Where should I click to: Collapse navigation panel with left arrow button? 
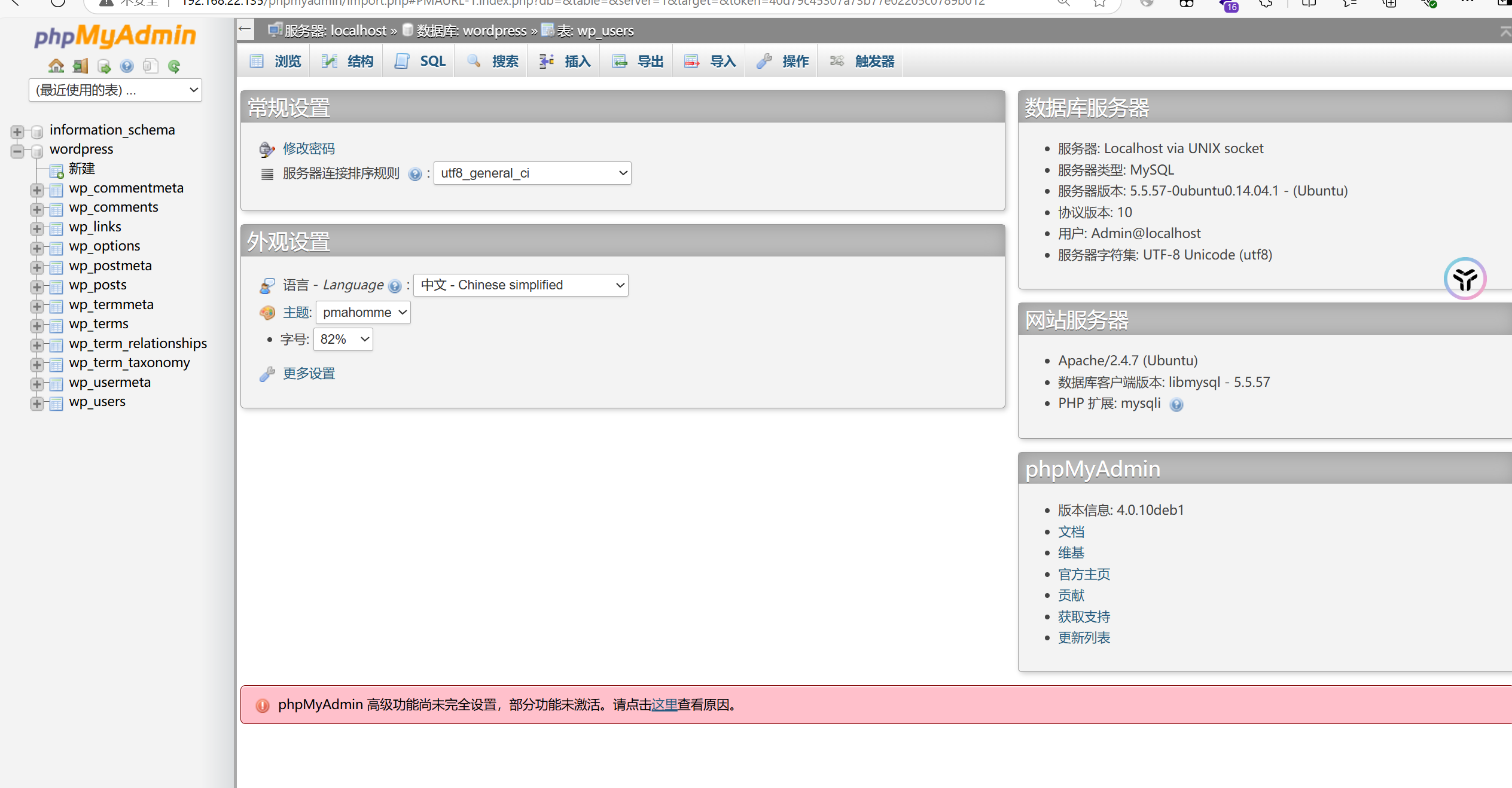[x=245, y=29]
